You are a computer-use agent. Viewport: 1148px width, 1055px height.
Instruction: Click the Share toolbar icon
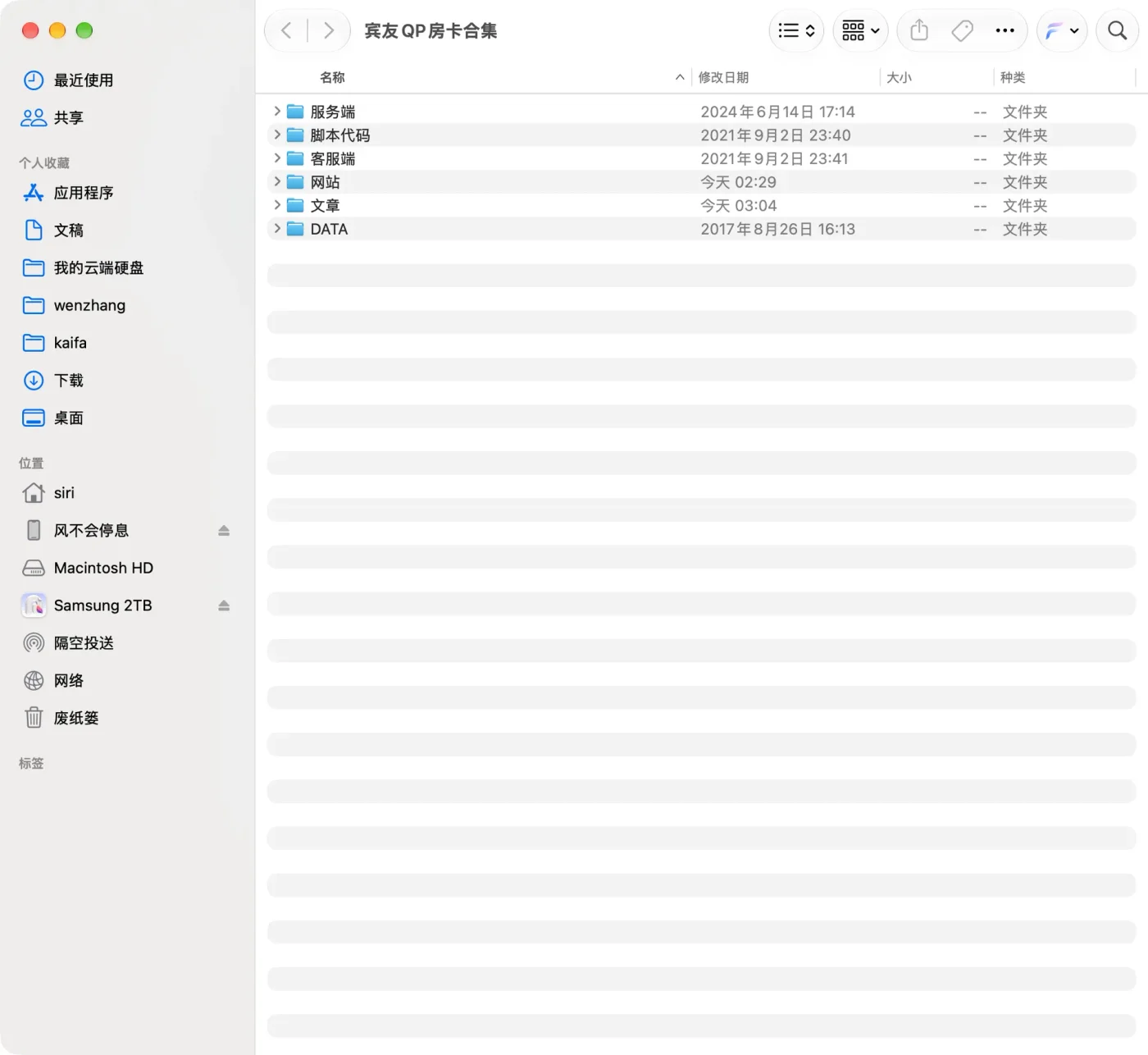[x=919, y=30]
